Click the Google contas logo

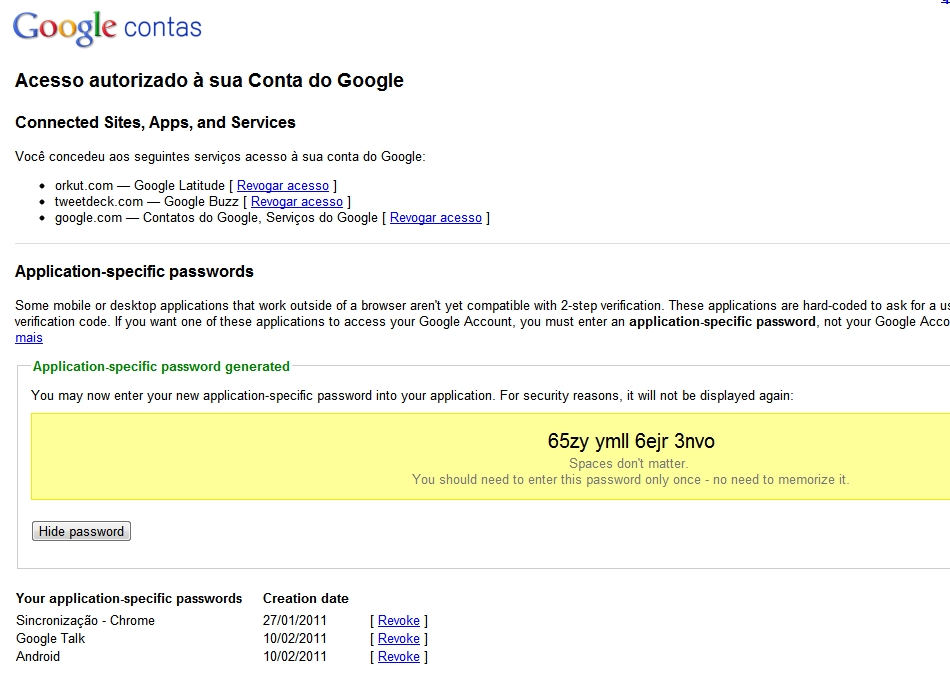[x=107, y=28]
